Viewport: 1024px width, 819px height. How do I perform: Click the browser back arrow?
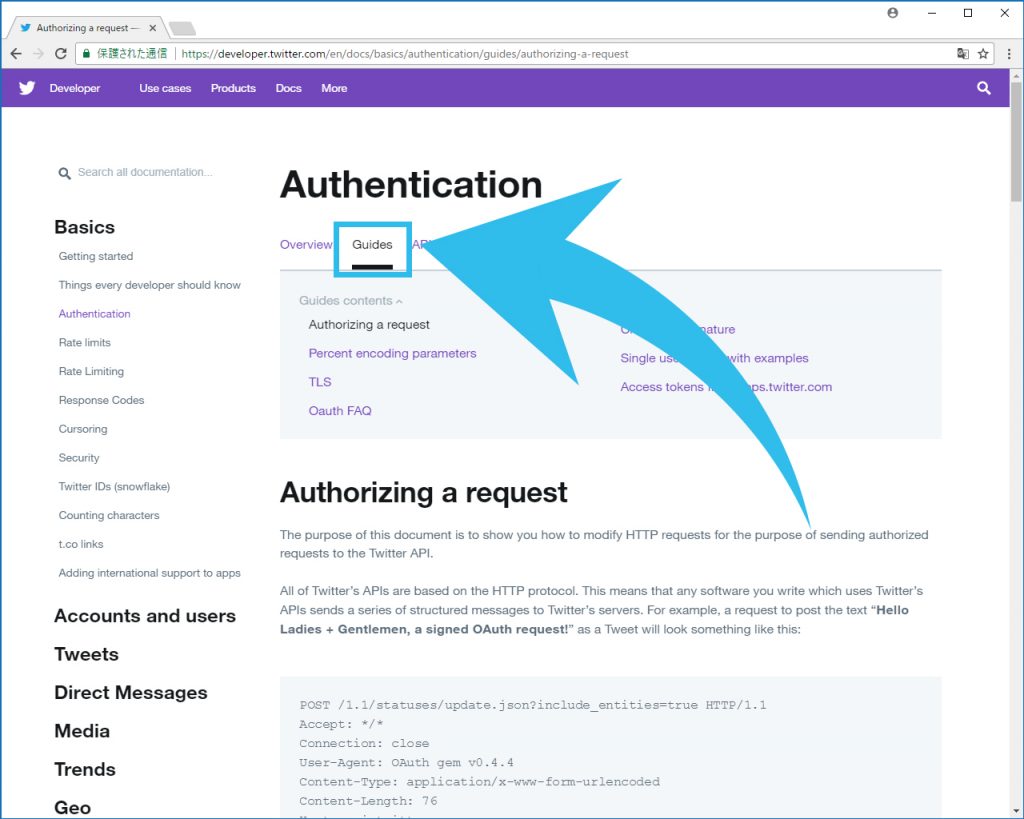tap(16, 54)
